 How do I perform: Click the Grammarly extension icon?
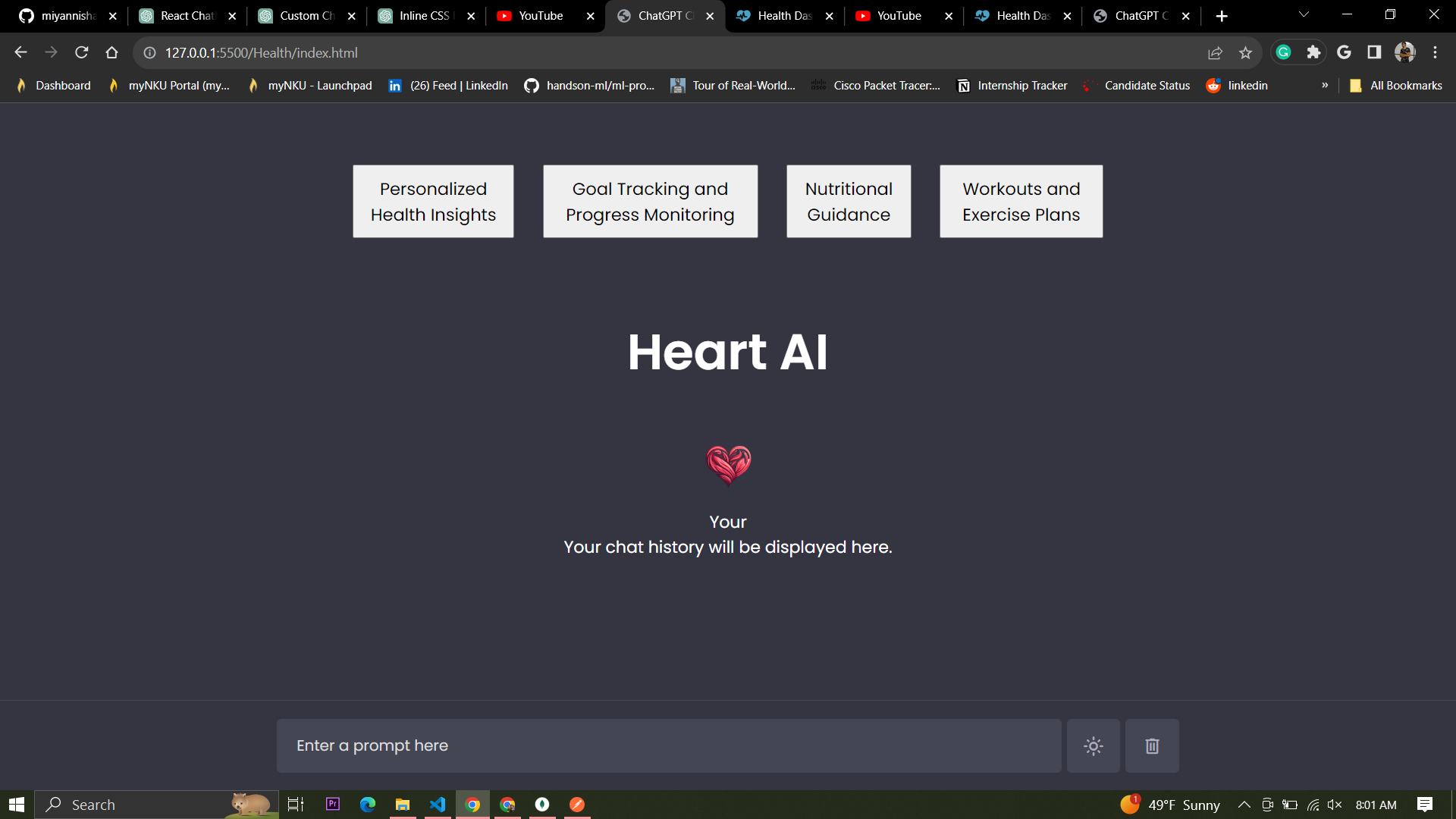coord(1283,52)
